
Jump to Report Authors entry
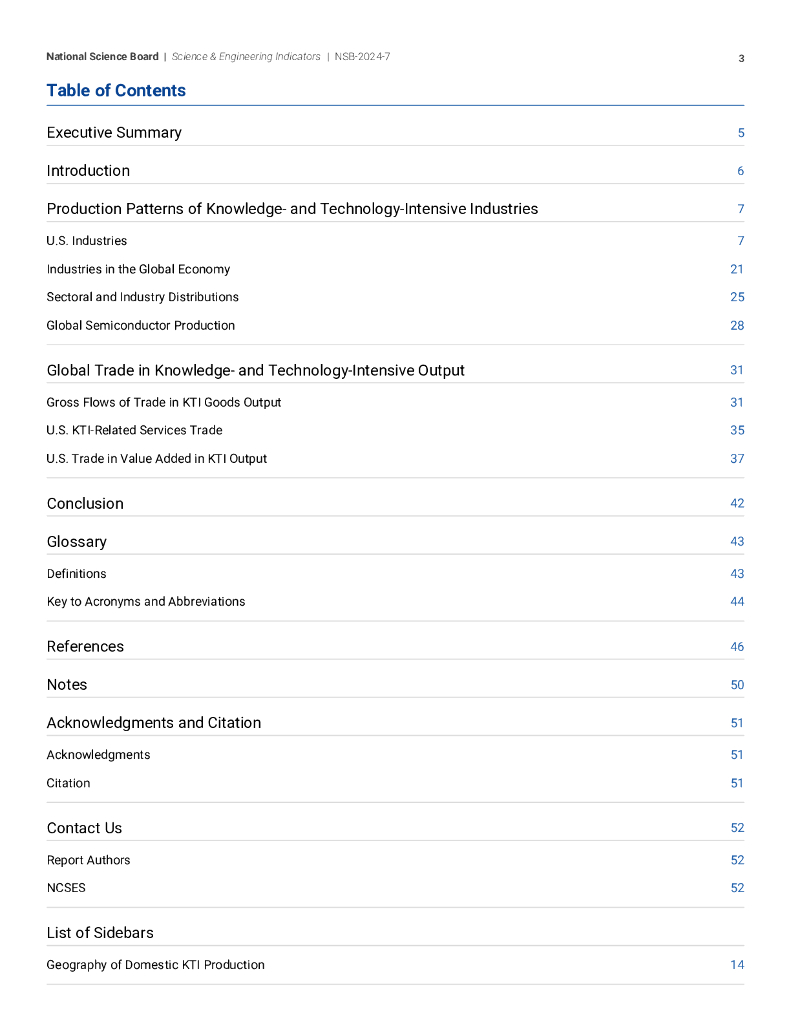coord(88,860)
